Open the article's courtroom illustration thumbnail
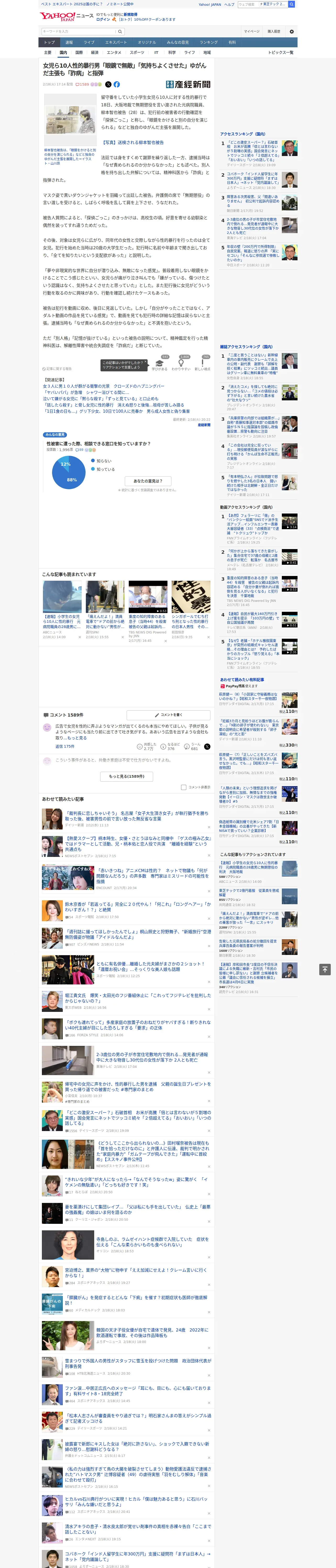 [70, 120]
